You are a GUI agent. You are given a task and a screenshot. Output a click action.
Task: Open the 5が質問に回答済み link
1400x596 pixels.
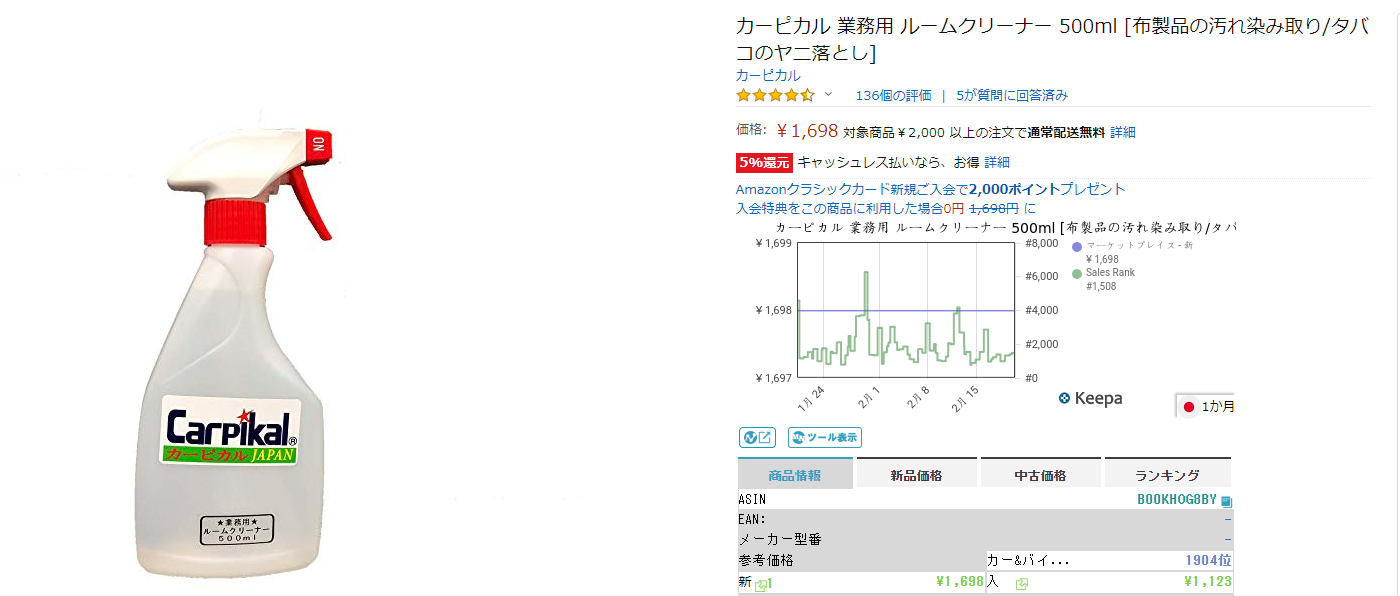(1012, 96)
